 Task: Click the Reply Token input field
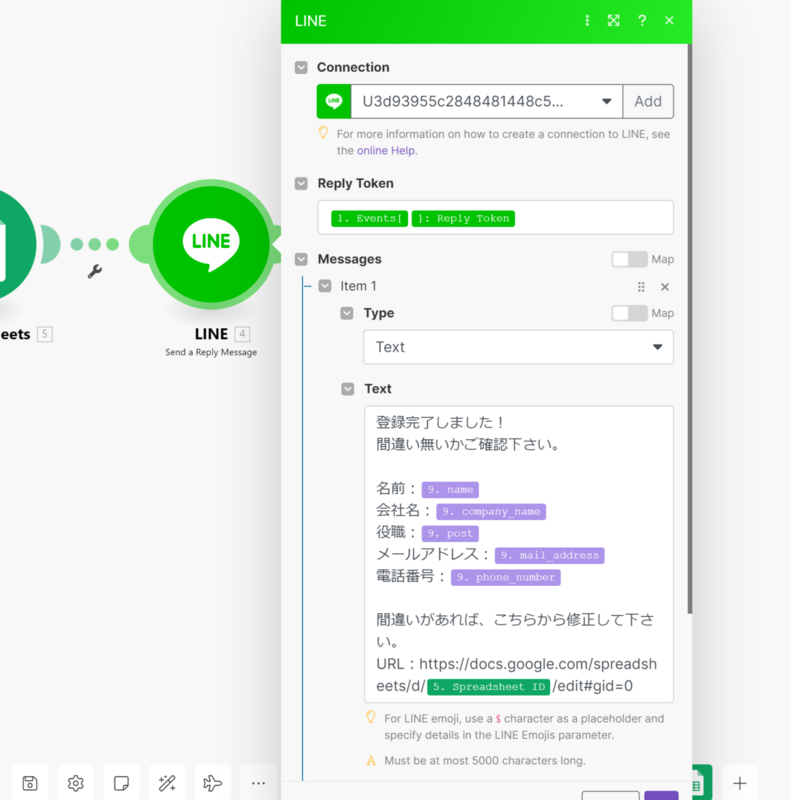pos(495,218)
